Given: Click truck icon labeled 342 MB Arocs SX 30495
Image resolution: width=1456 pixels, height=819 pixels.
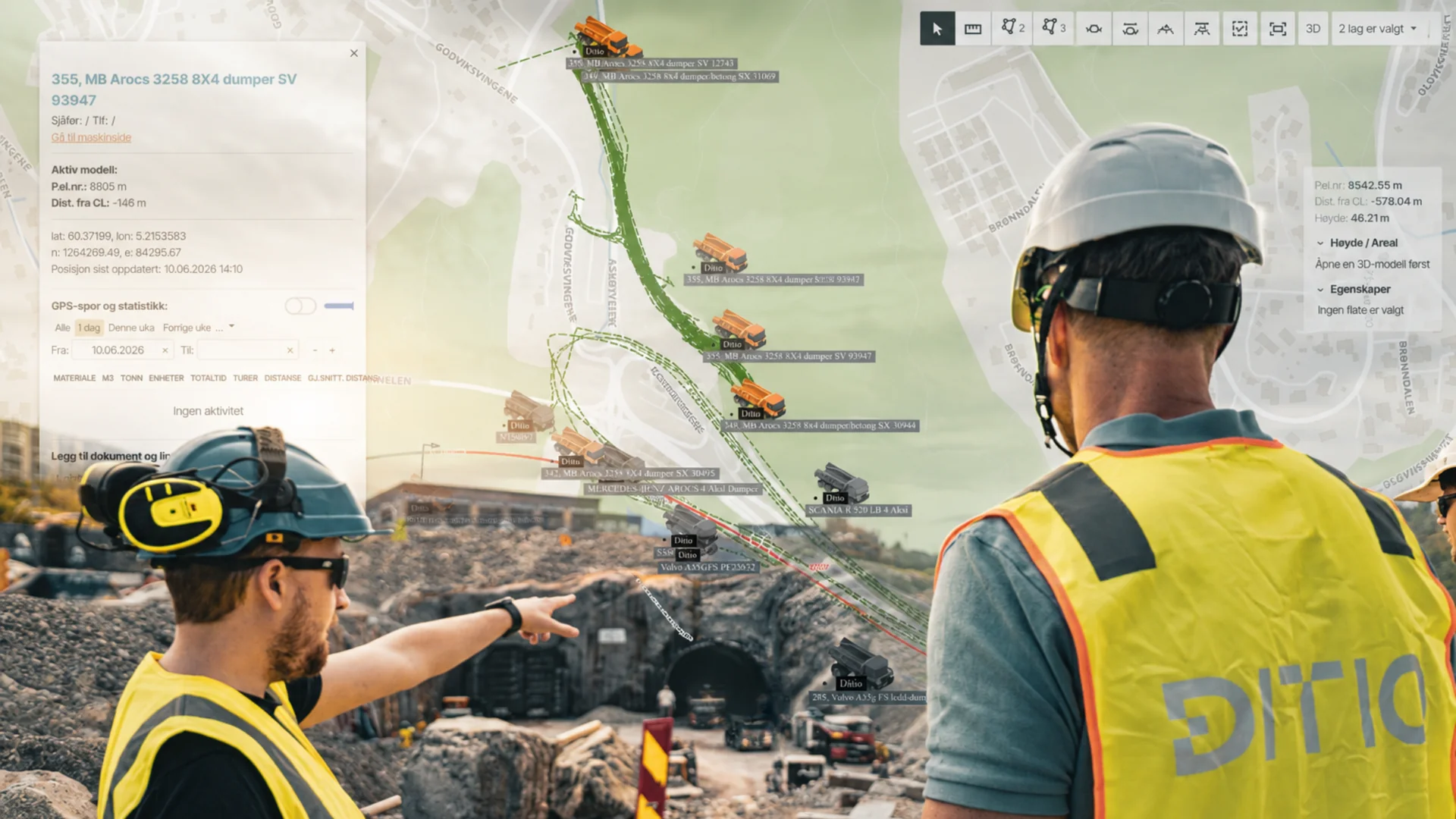Looking at the screenshot, I should (x=576, y=445).
